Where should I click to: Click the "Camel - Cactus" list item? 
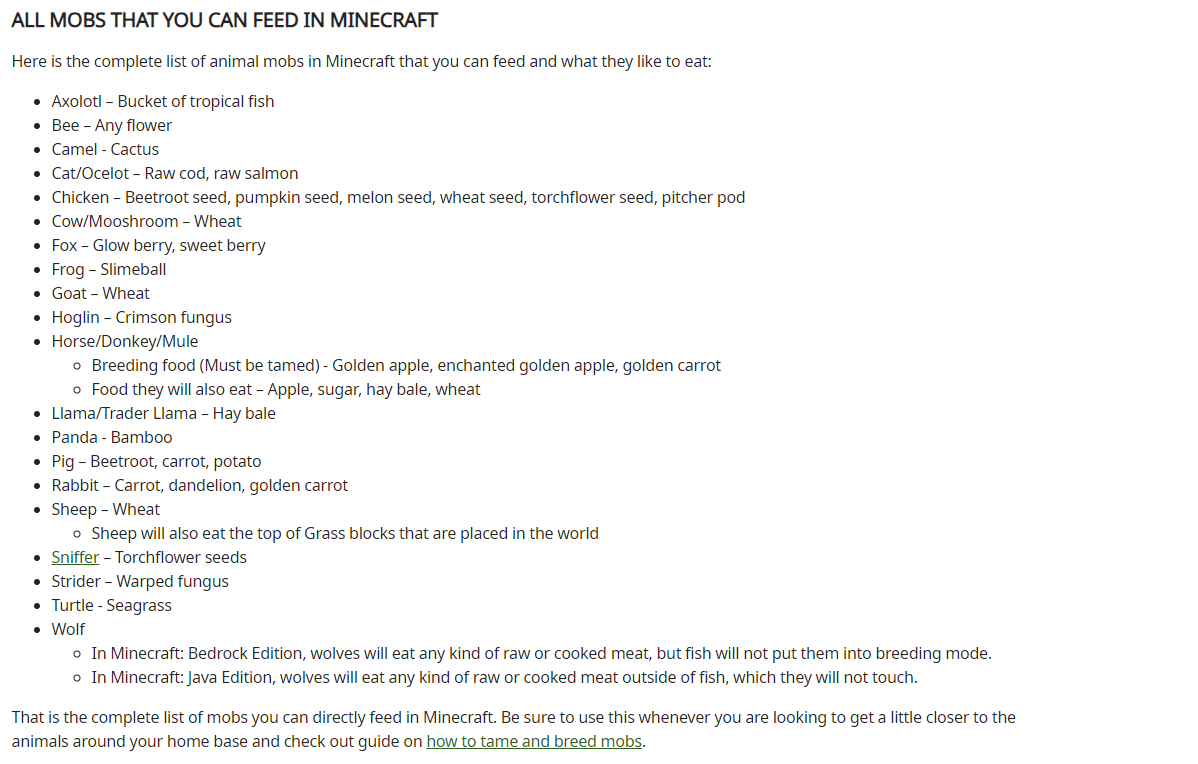coord(105,150)
